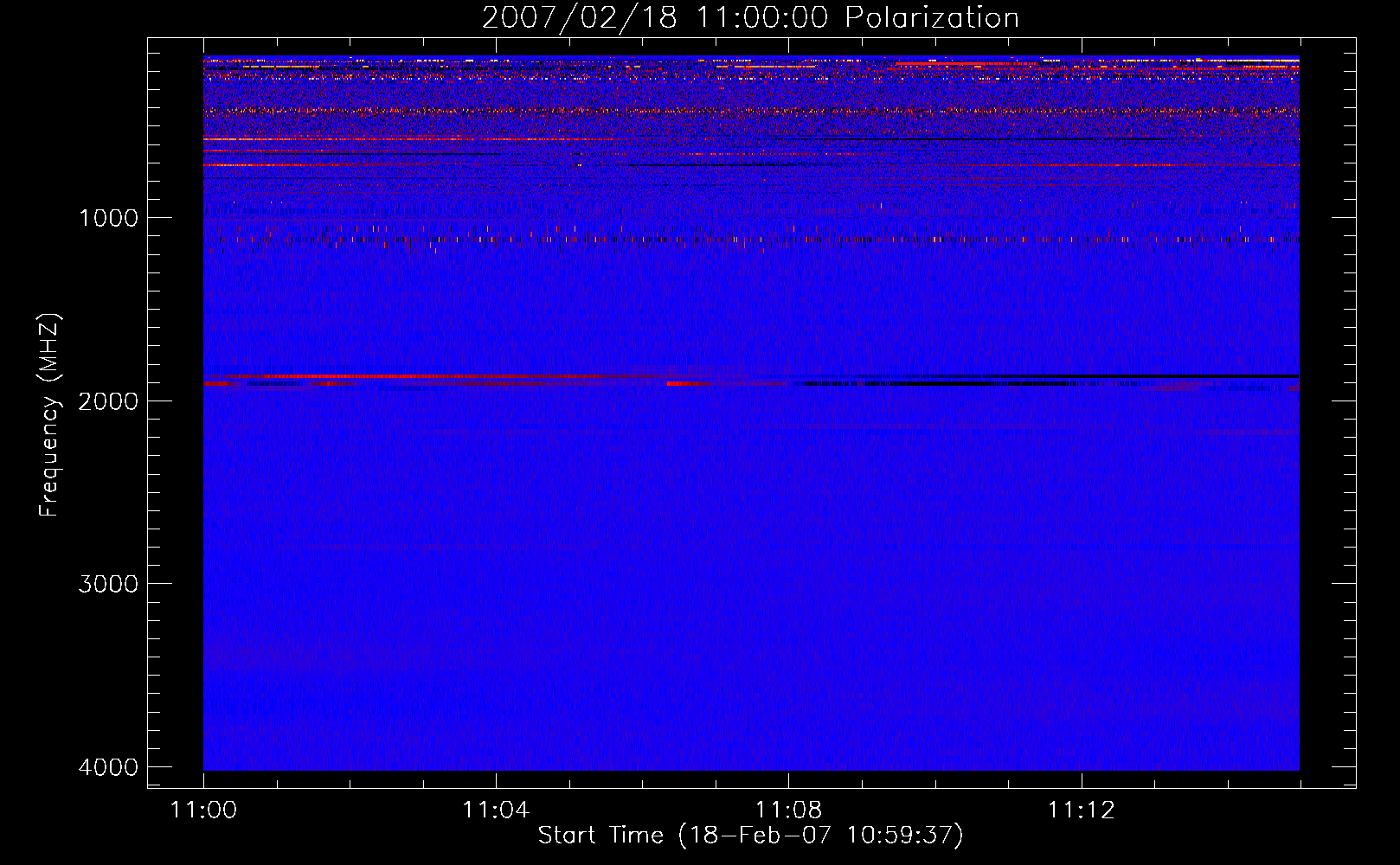Click the 11:00 time tick label

point(203,811)
